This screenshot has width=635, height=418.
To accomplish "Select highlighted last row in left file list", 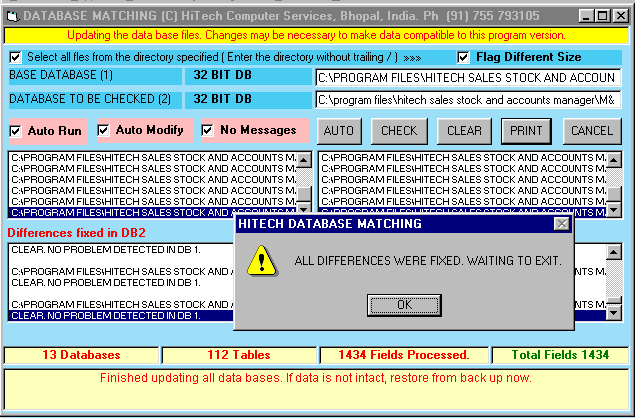I will (x=153, y=213).
